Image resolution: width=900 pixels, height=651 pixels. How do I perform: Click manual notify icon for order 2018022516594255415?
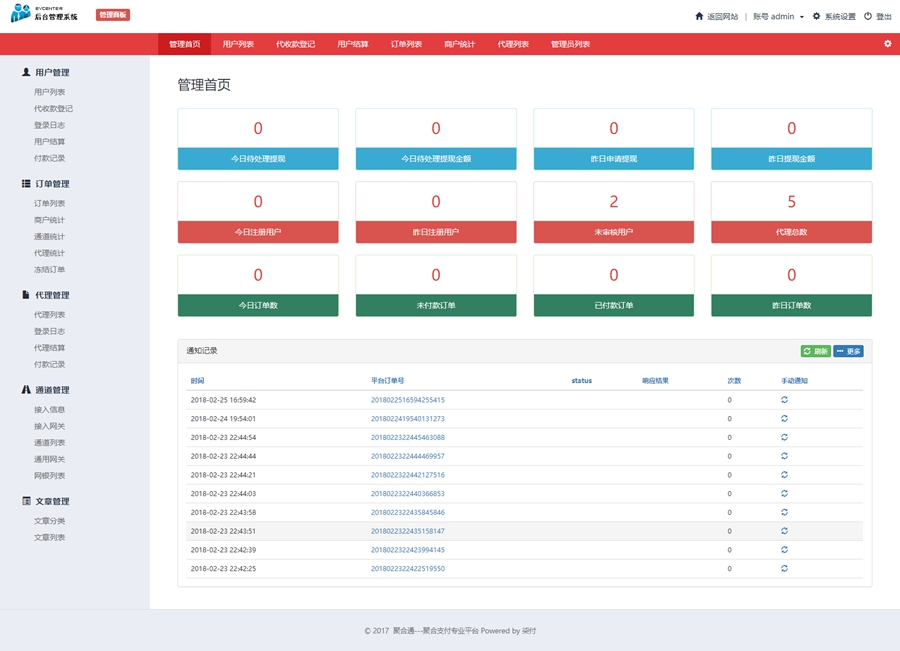click(784, 400)
